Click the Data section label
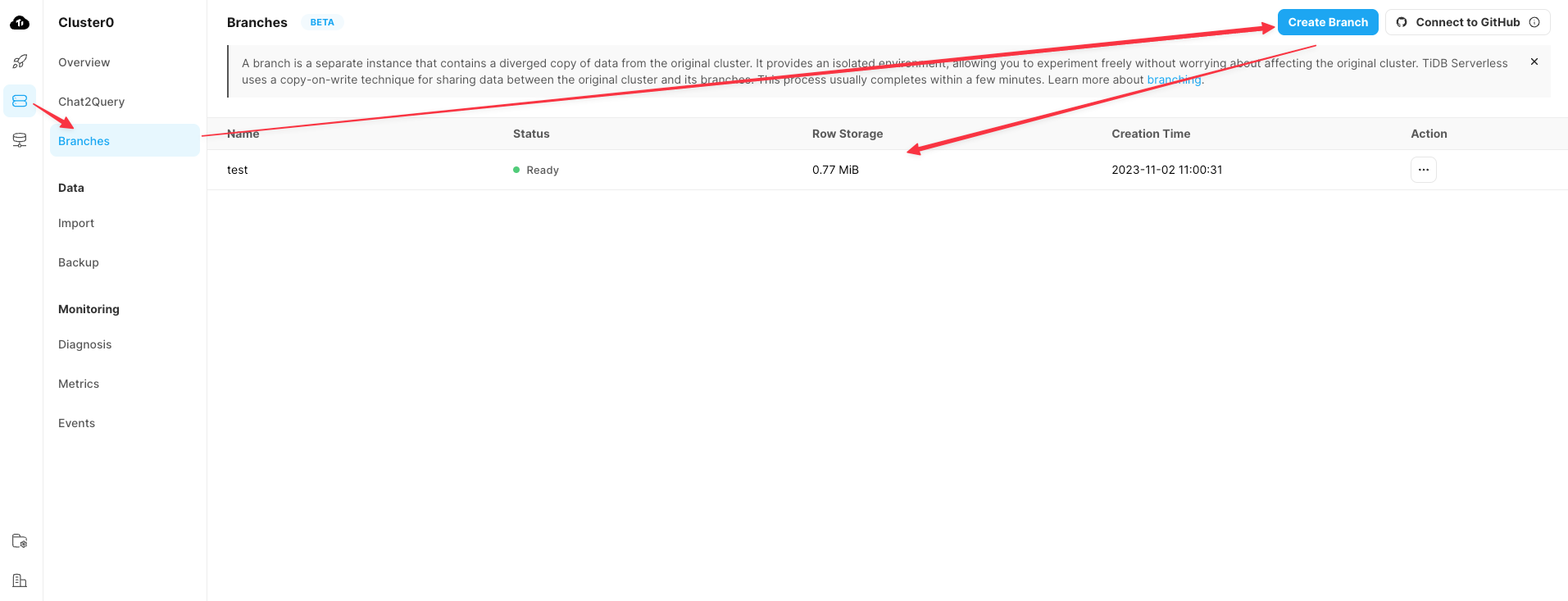 (71, 188)
